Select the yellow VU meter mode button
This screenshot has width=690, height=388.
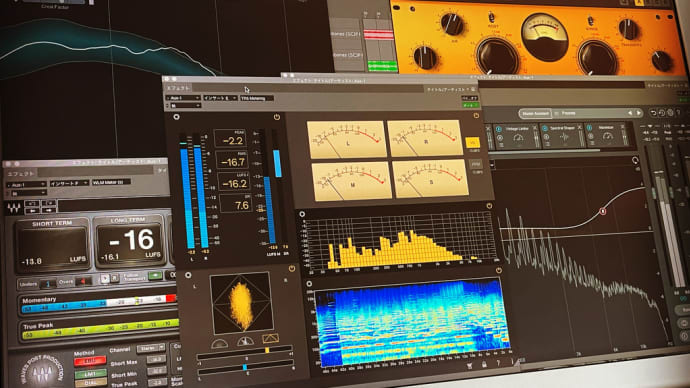(x=473, y=143)
